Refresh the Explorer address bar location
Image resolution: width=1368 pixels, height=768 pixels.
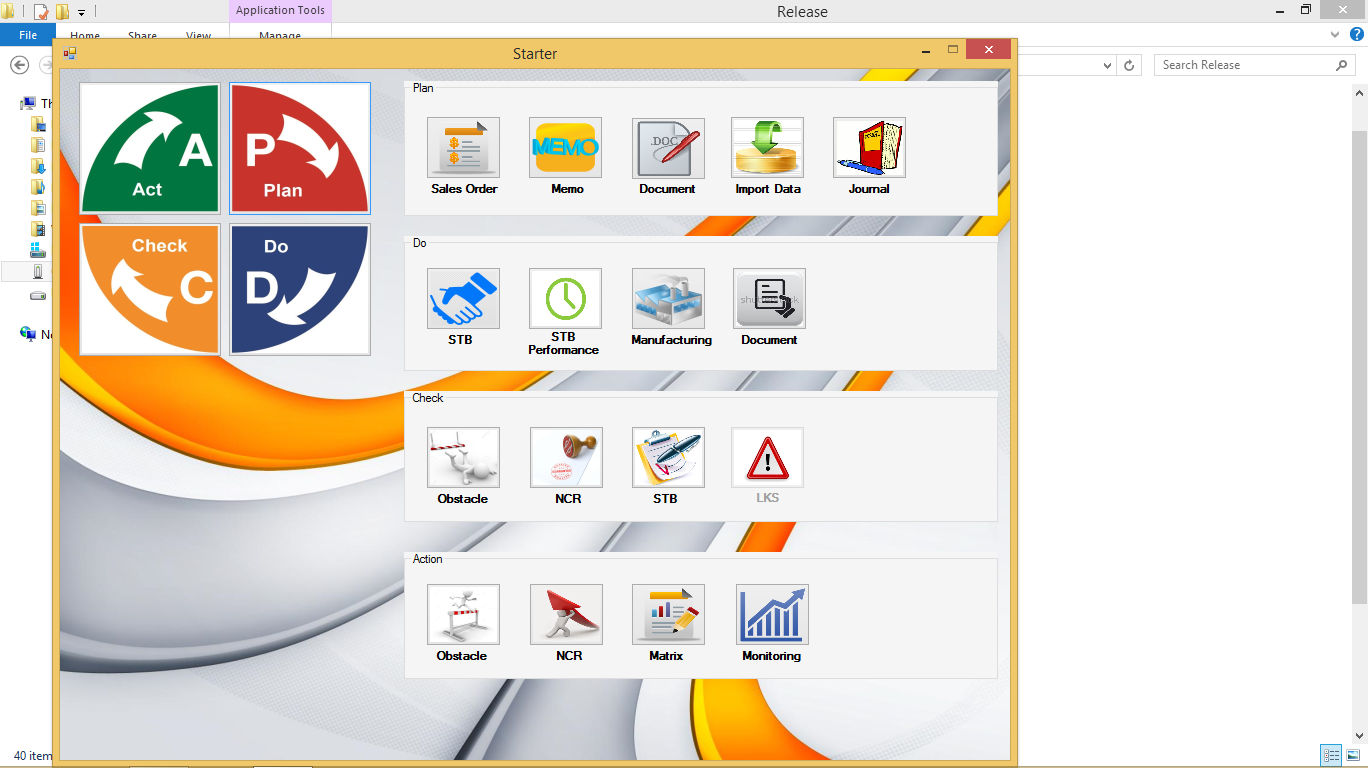pos(1129,65)
